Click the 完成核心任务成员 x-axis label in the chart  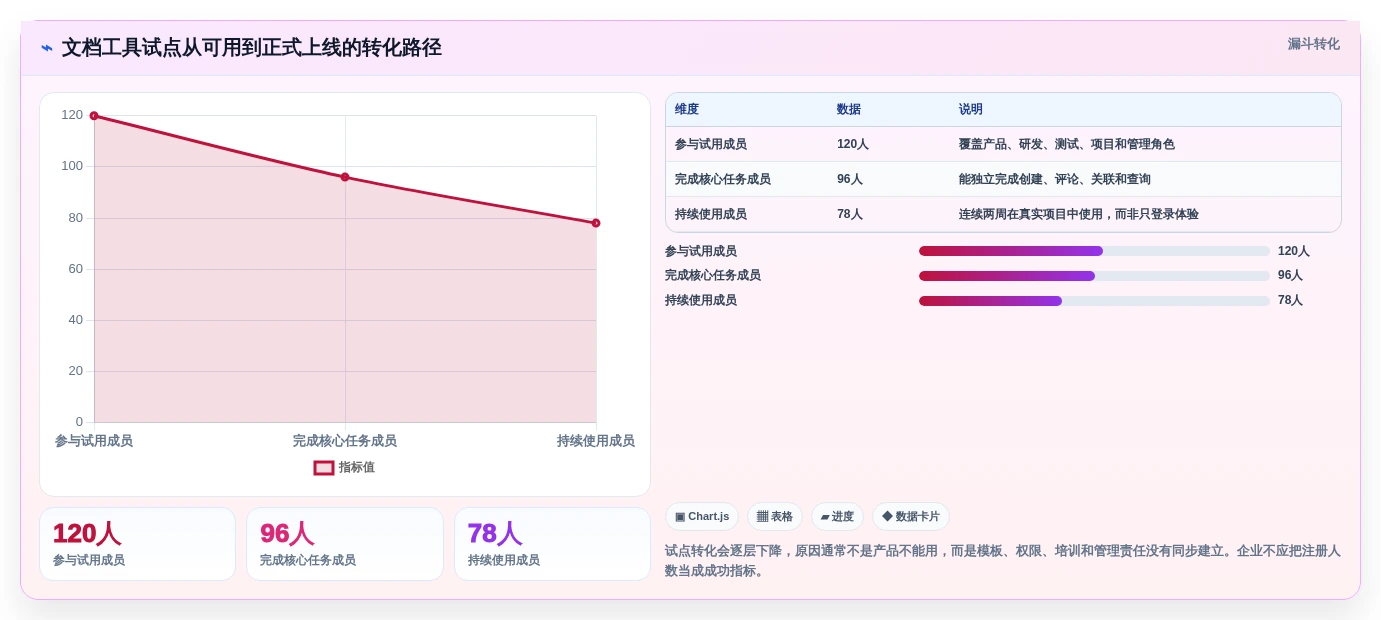click(345, 441)
